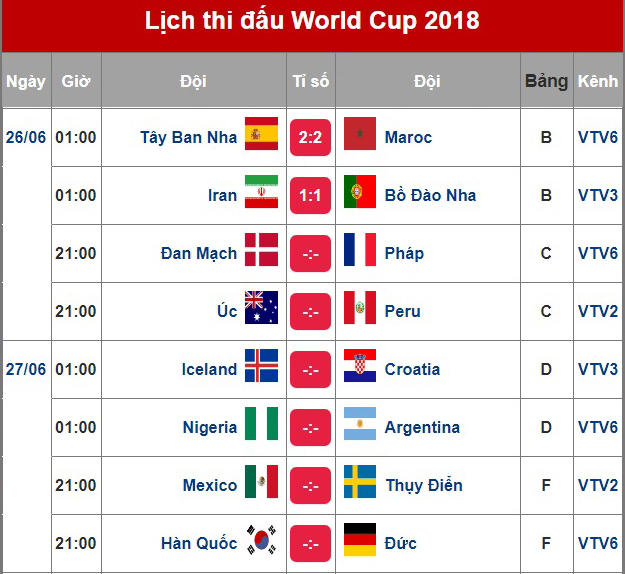
Task: Click the Denmark flag icon
Action: pyautogui.click(x=261, y=251)
